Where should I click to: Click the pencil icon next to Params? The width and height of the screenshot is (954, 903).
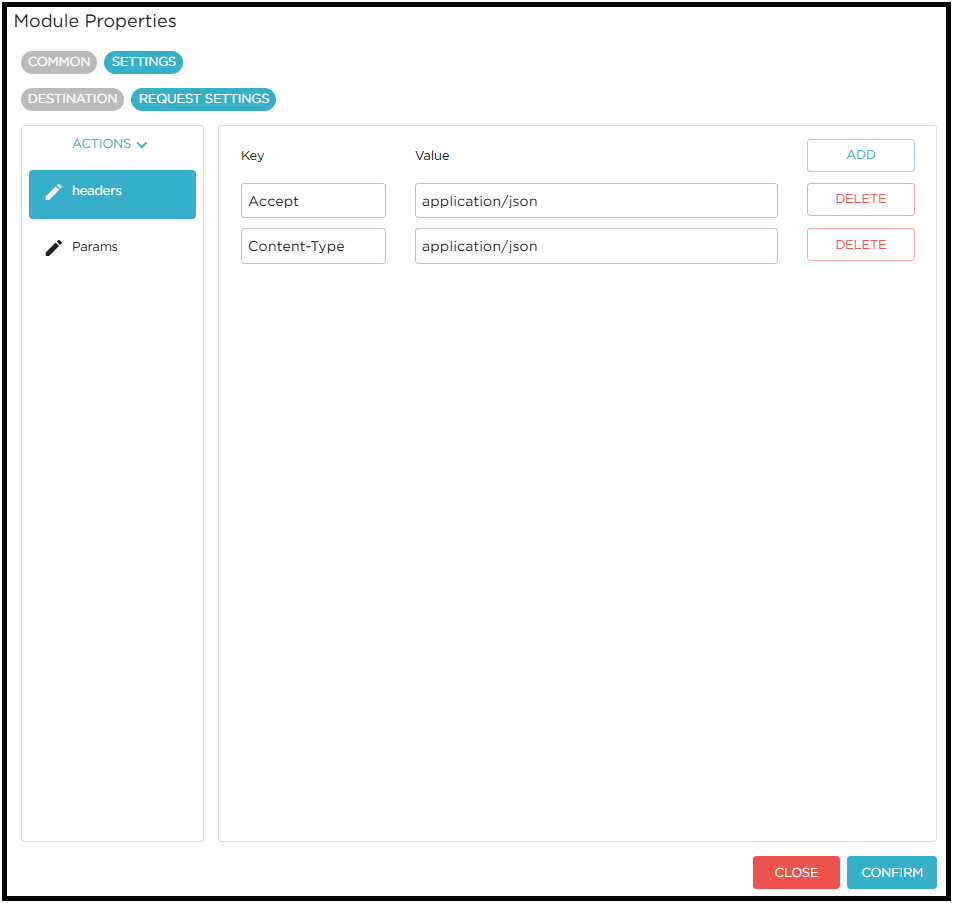pos(54,246)
